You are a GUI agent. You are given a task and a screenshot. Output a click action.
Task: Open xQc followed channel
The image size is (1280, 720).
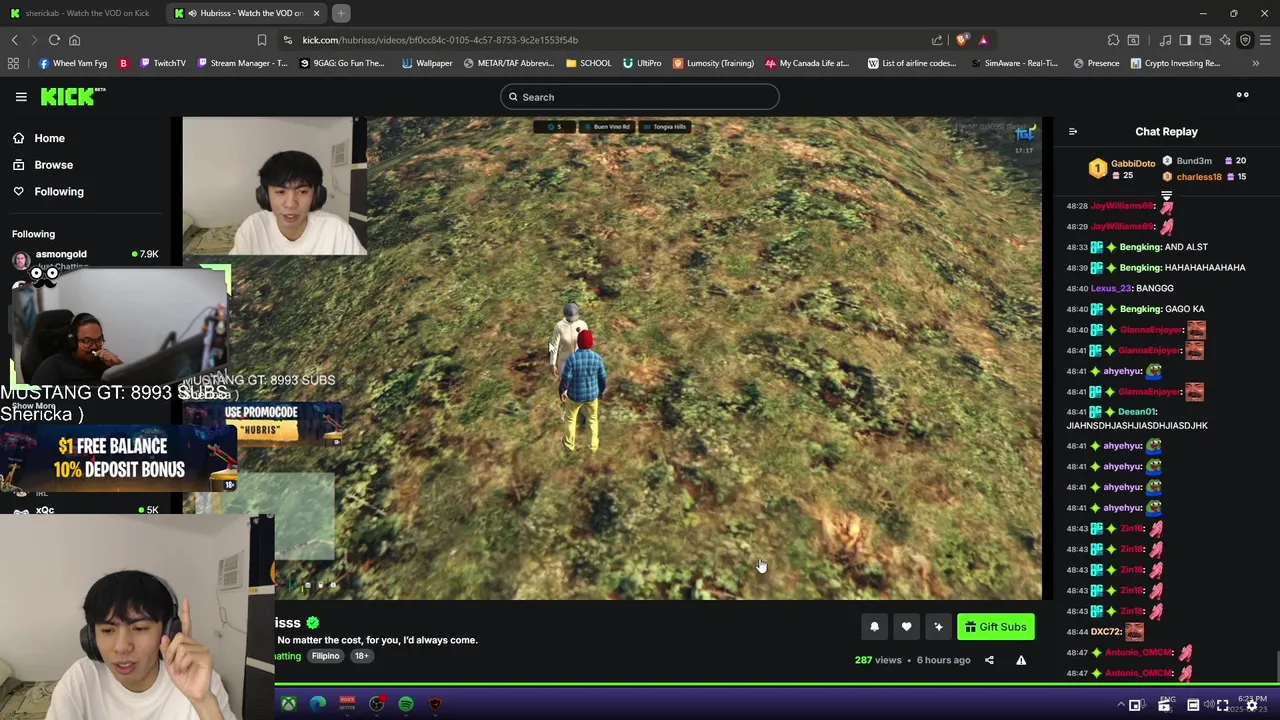click(x=85, y=510)
